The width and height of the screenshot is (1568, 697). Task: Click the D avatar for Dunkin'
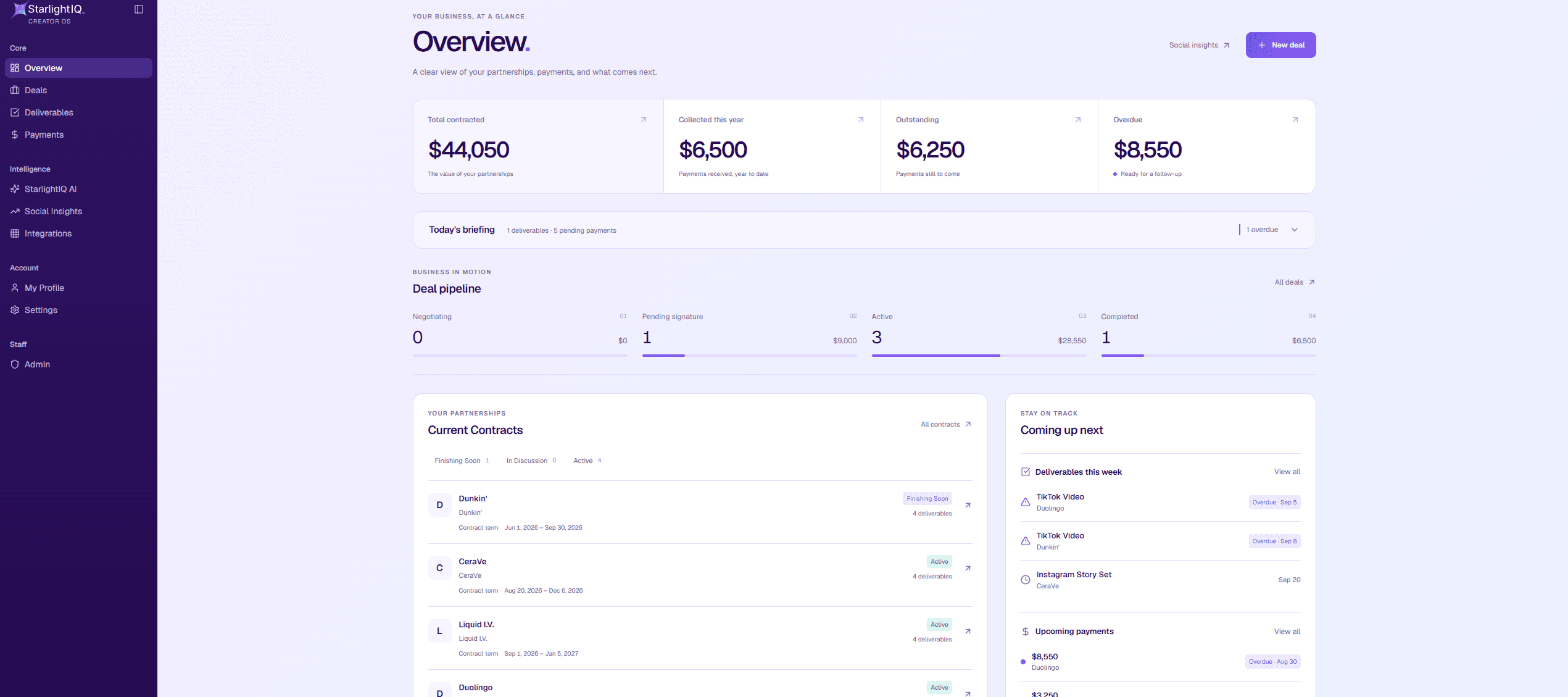(439, 505)
